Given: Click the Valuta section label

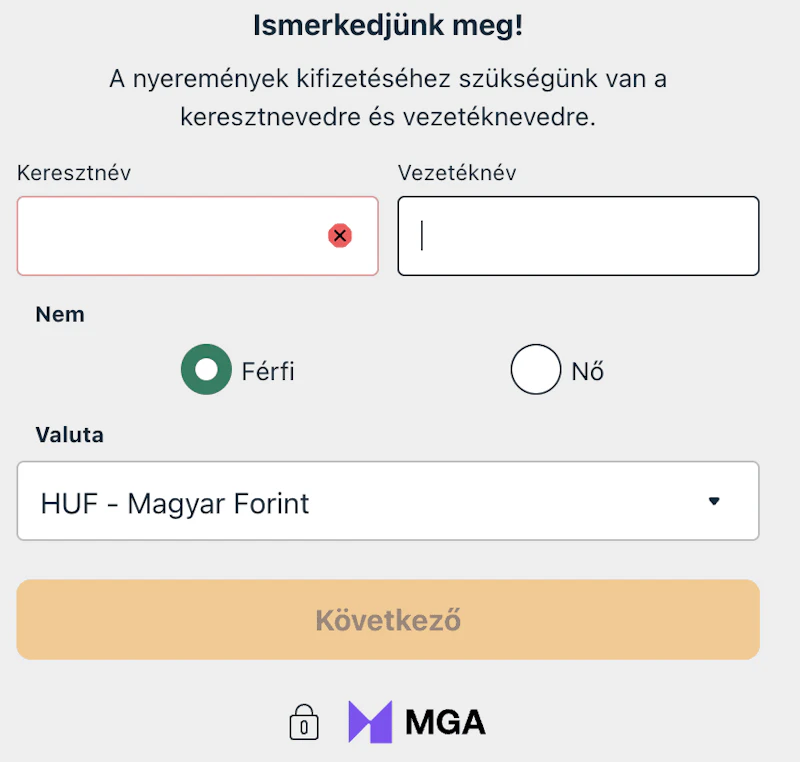Looking at the screenshot, I should pyautogui.click(x=70, y=435).
